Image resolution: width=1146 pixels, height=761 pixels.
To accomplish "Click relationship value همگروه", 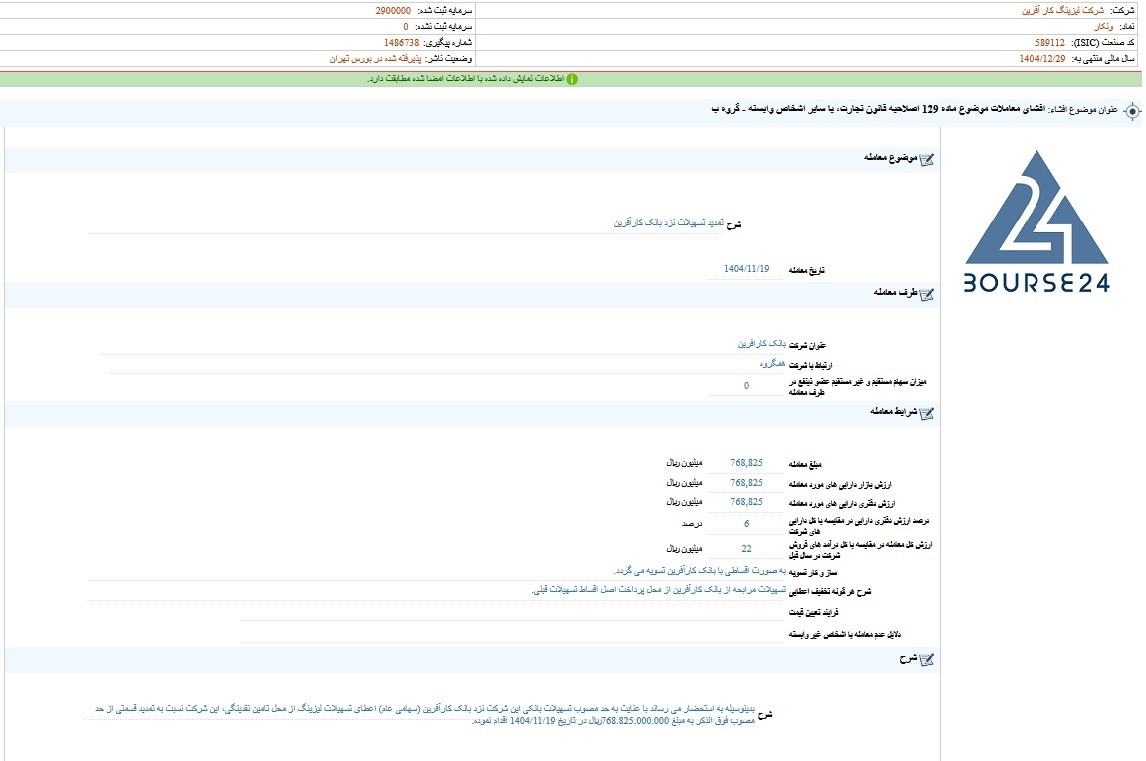I will tap(773, 363).
